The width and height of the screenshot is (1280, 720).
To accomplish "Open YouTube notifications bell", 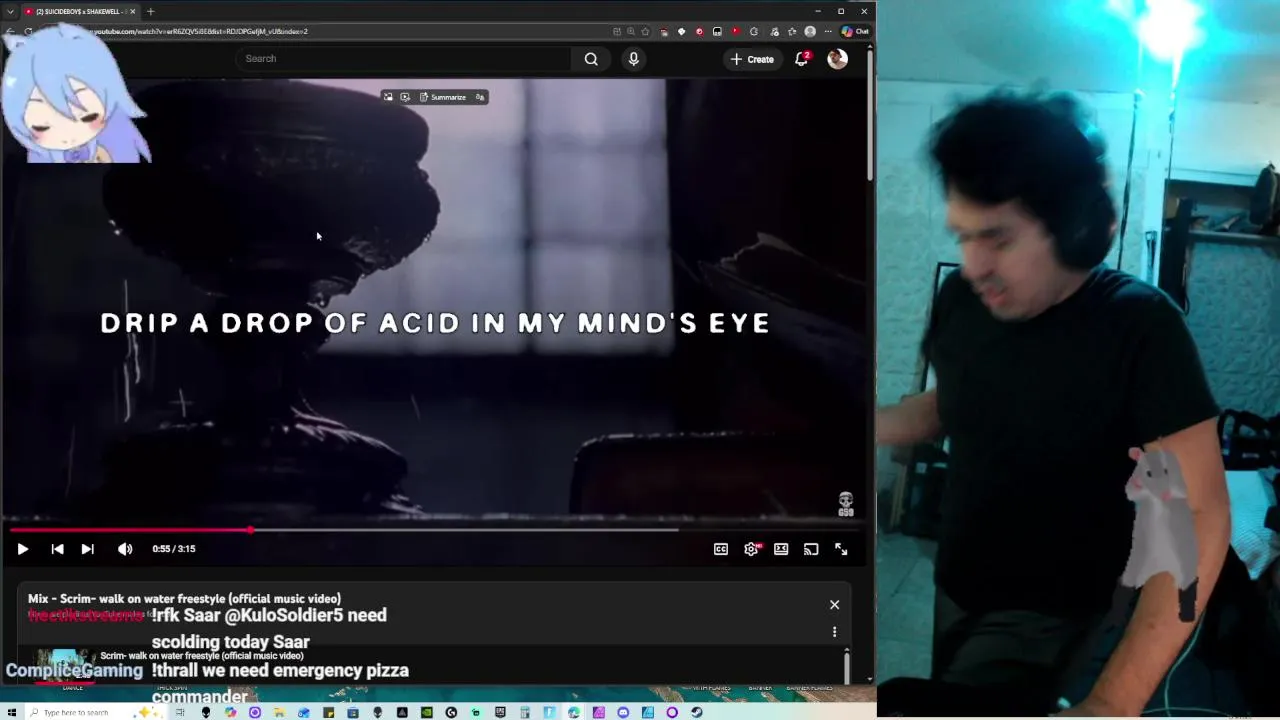I will click(801, 59).
